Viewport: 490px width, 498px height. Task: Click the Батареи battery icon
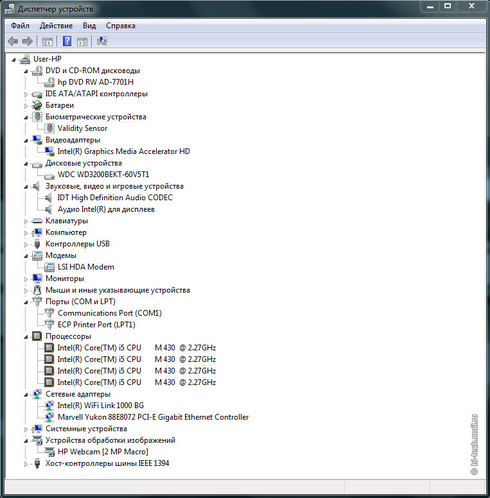pyautogui.click(x=37, y=105)
